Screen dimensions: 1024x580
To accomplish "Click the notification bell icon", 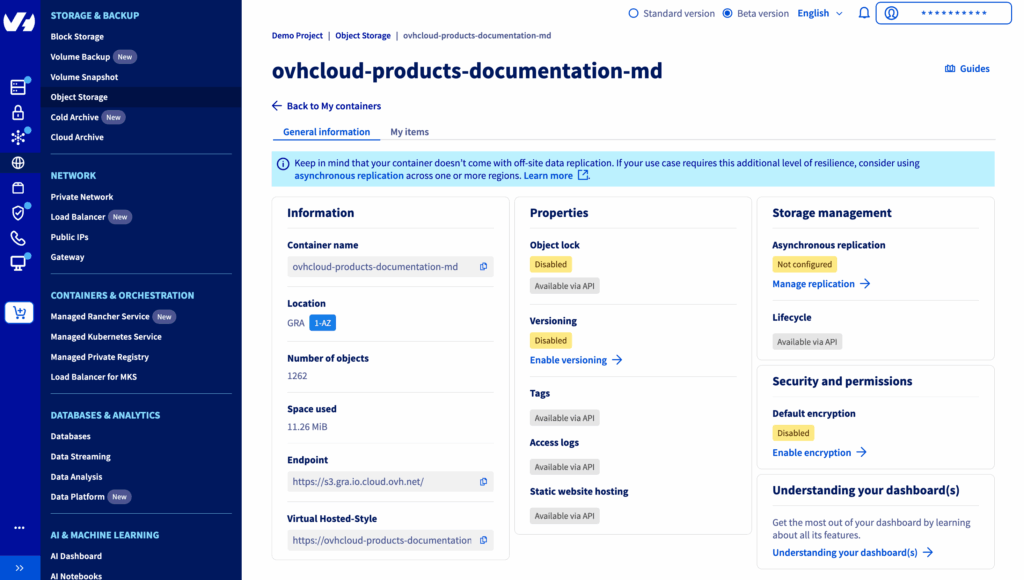I will tap(864, 14).
